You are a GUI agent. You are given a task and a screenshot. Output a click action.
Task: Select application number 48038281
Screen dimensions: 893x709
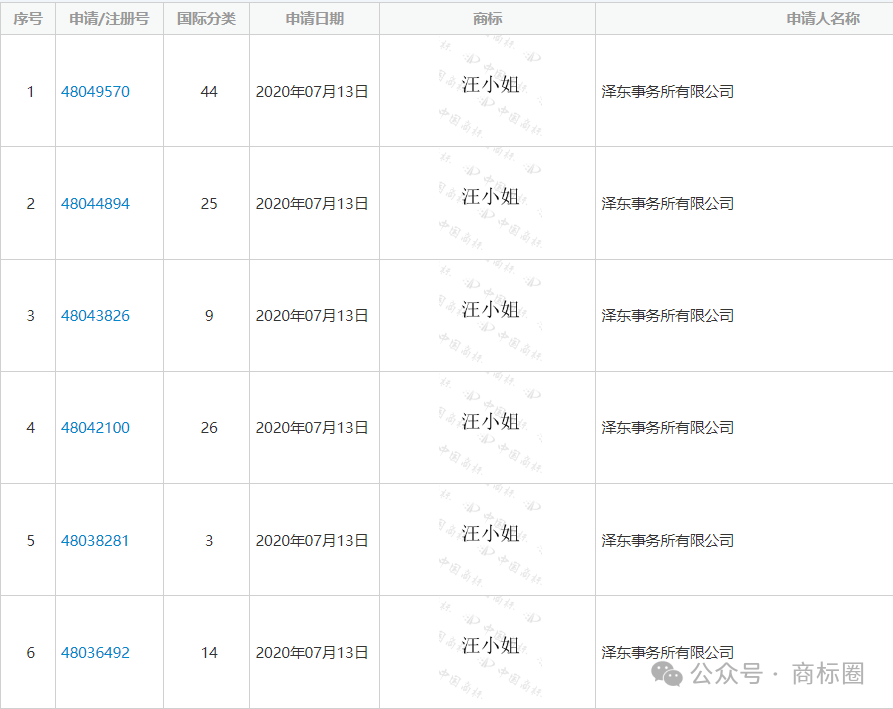95,541
